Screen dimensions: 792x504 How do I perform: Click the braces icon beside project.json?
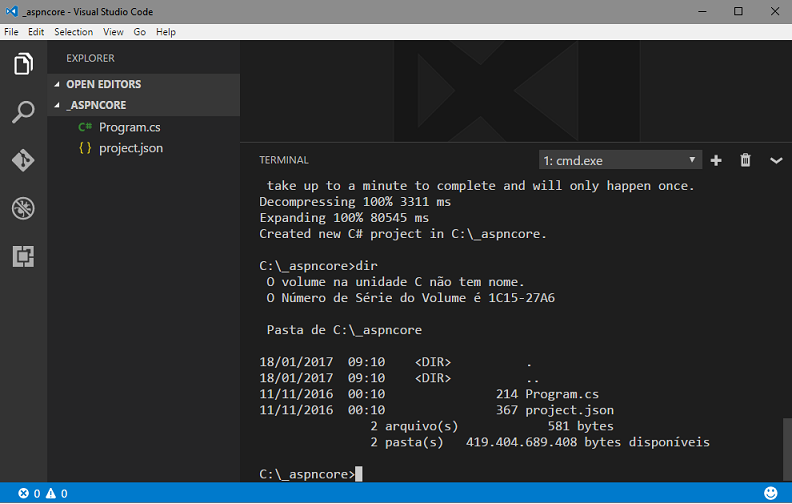tap(85, 148)
